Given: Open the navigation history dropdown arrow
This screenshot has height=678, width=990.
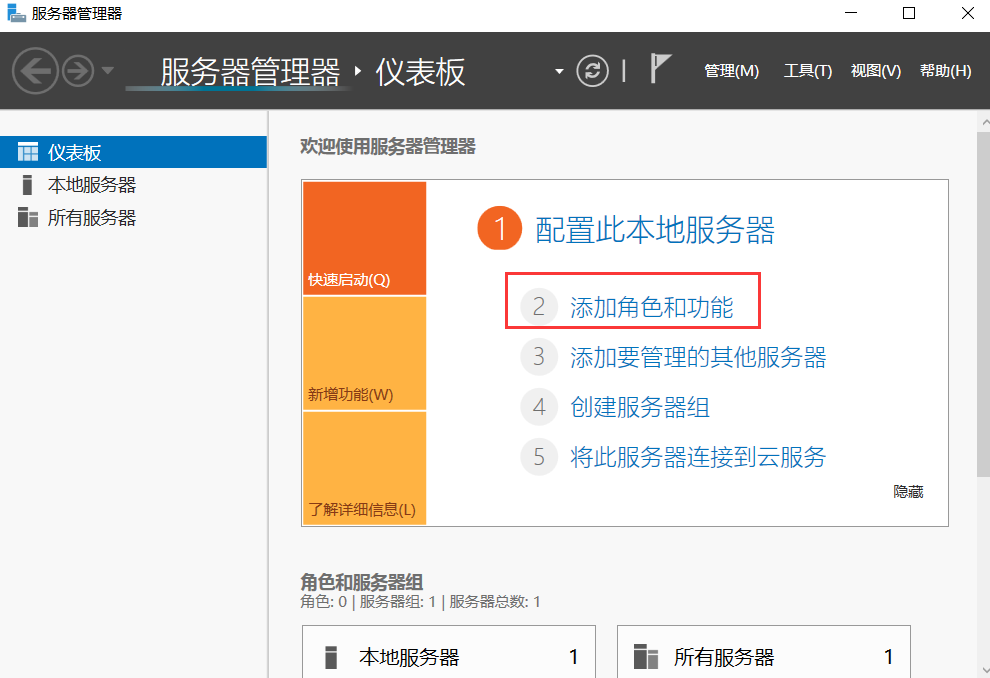Looking at the screenshot, I should pos(108,71).
